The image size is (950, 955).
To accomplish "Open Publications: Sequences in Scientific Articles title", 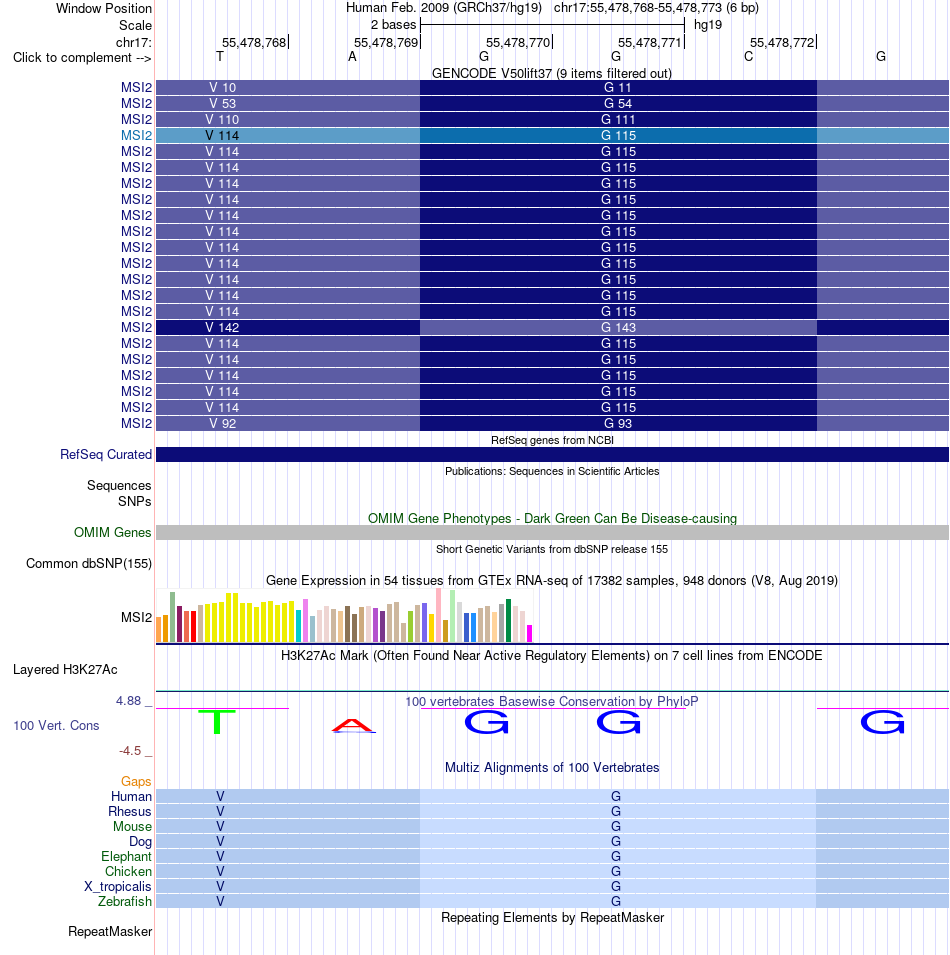I will tap(552, 471).
